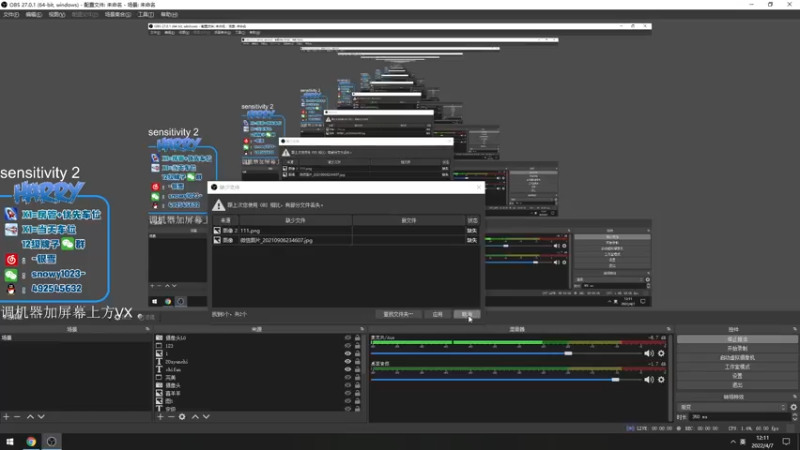The width and height of the screenshot is (800, 450).
Task: Toggle the eye icon of the topmost source
Action: coord(348,338)
